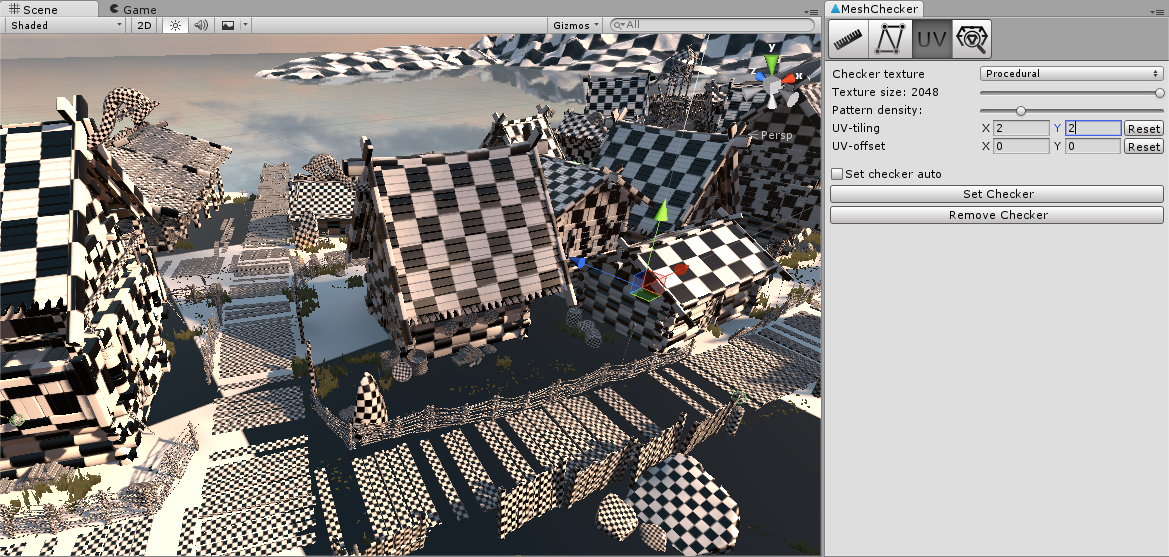
Task: Expand the Gizmos dropdown
Action: coord(576,25)
